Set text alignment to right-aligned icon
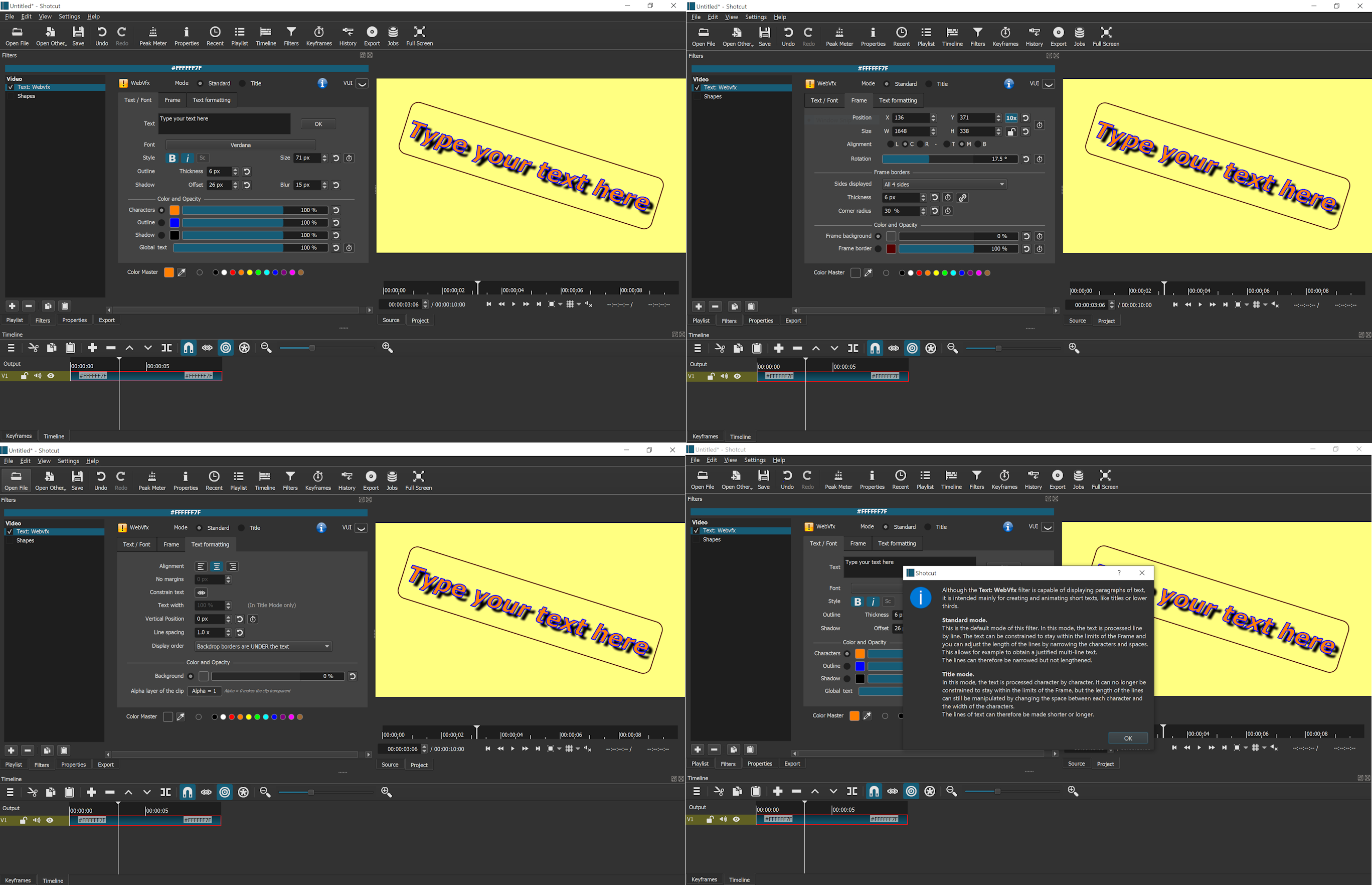The width and height of the screenshot is (1372, 885). tap(233, 566)
